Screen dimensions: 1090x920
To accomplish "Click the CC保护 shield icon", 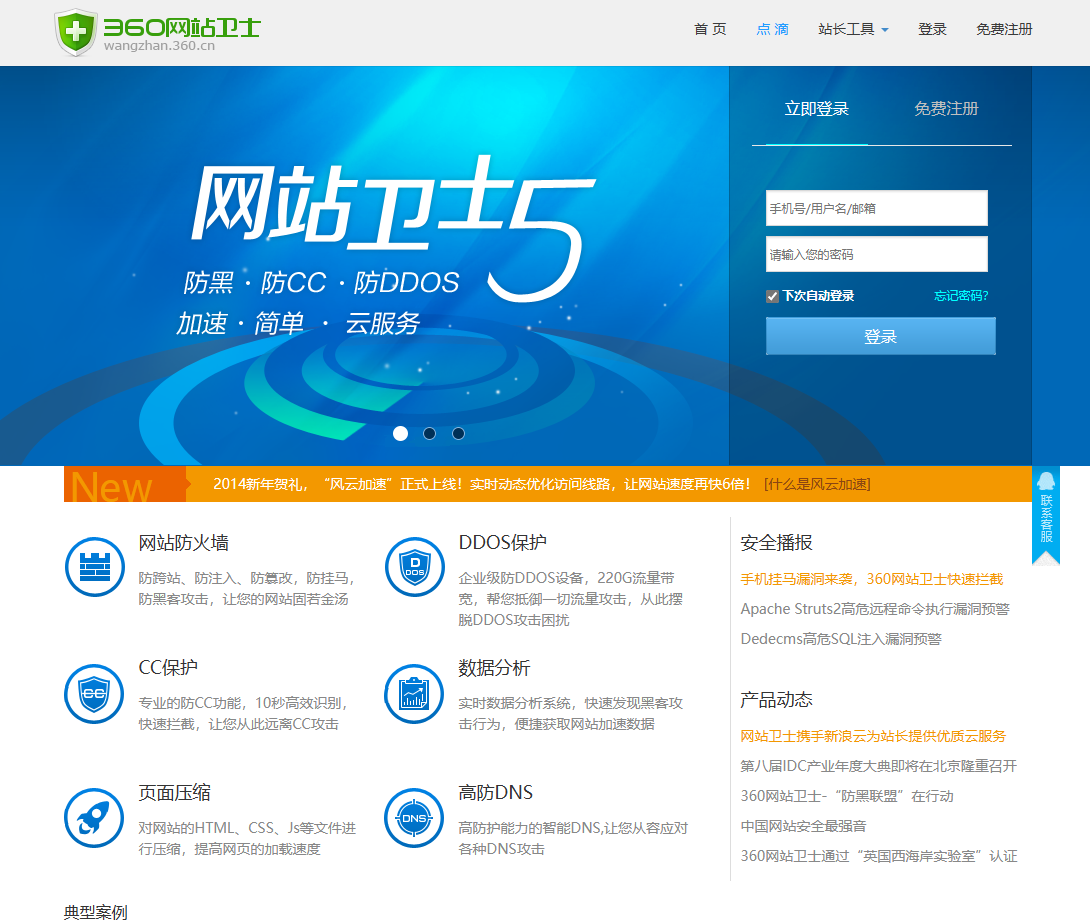I will tap(95, 693).
